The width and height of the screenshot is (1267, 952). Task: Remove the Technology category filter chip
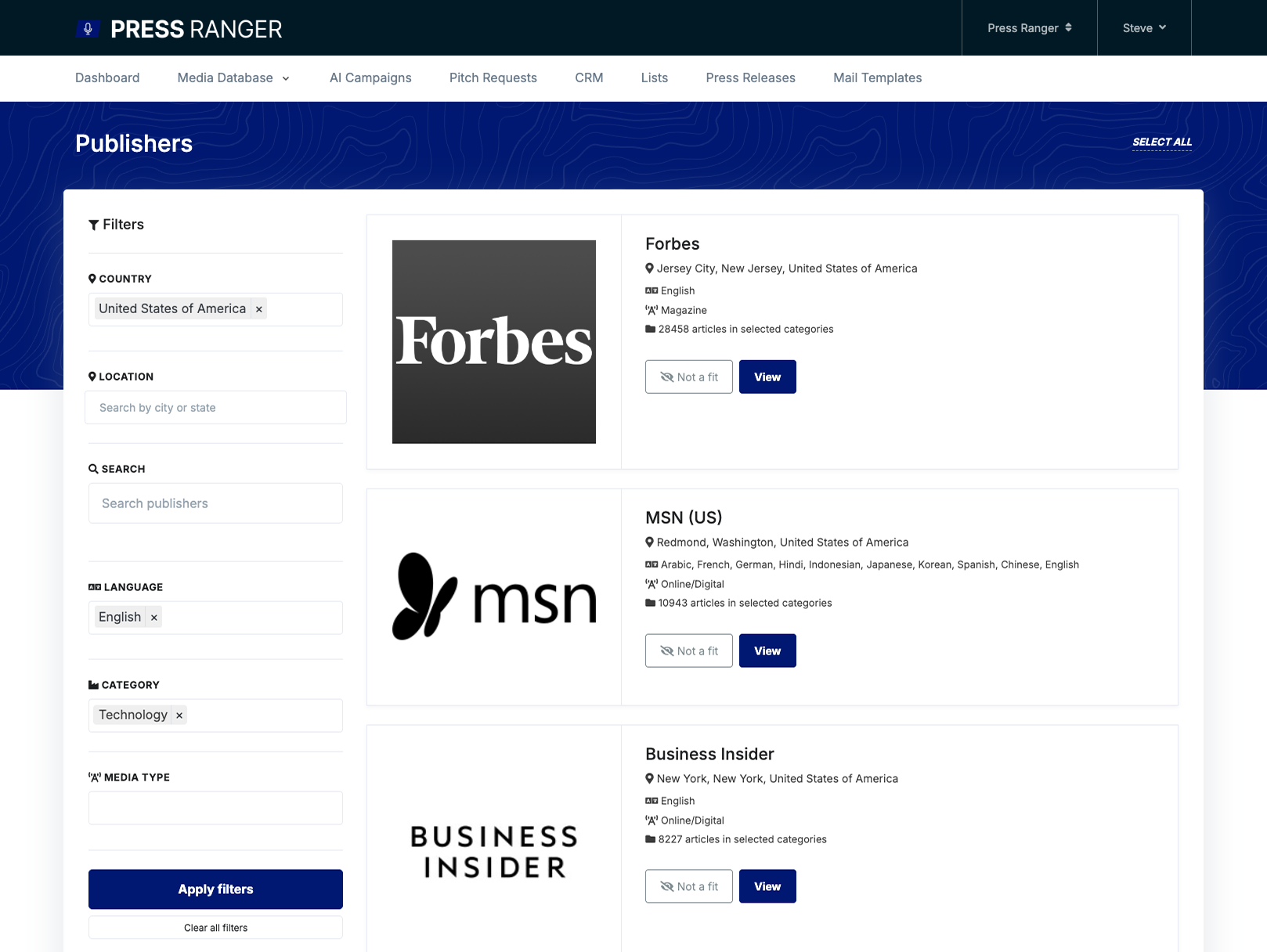(x=179, y=715)
